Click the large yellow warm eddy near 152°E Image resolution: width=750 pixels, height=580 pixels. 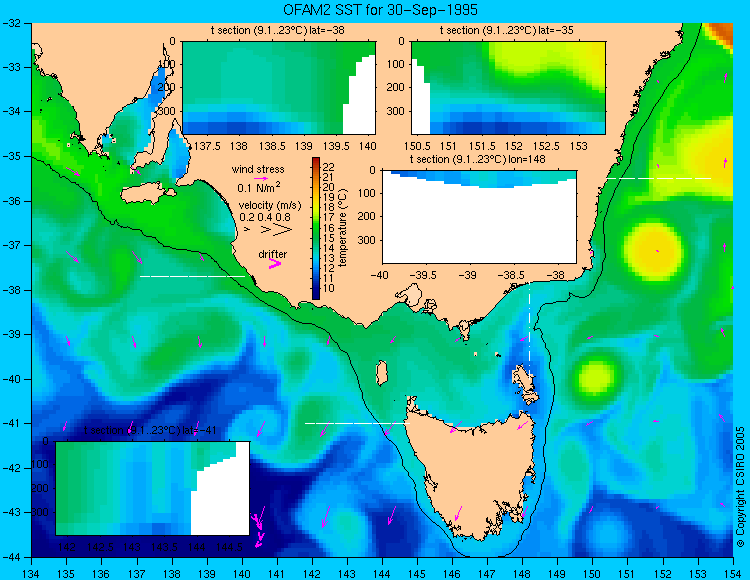pos(652,251)
